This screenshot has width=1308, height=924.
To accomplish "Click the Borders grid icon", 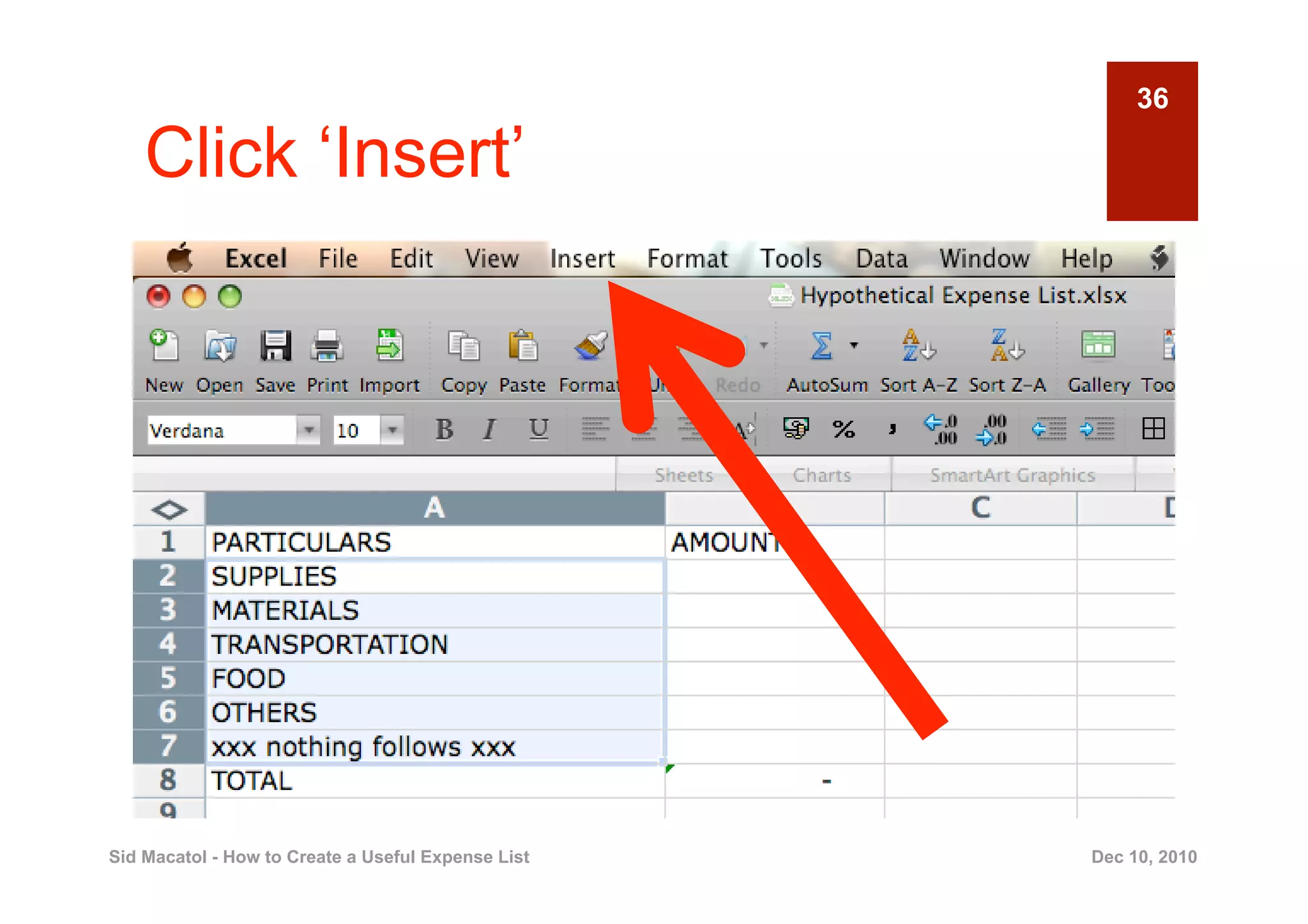I will pos(1153,428).
